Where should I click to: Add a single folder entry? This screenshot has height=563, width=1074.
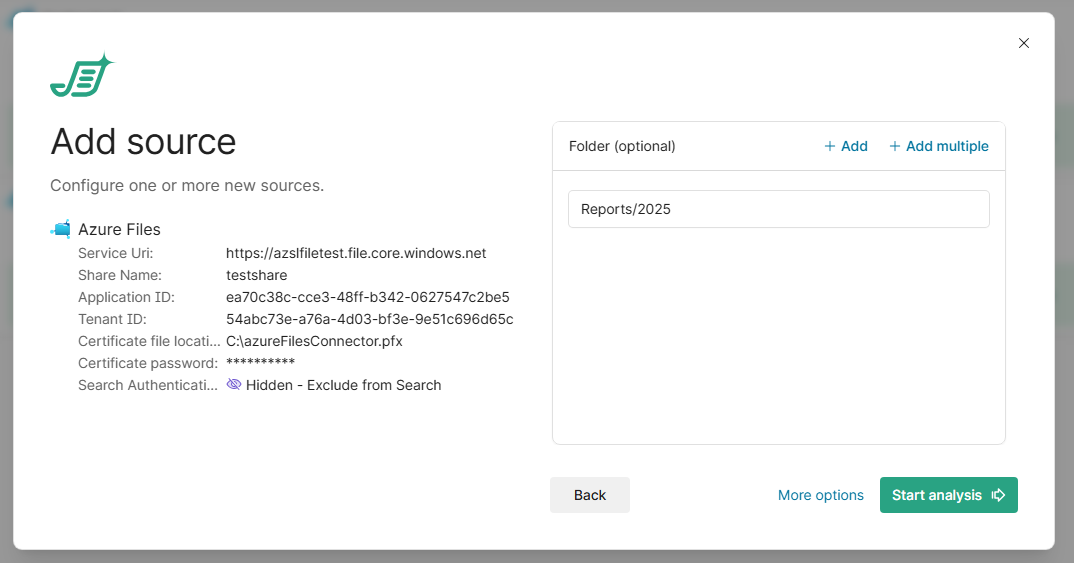pyautogui.click(x=845, y=146)
